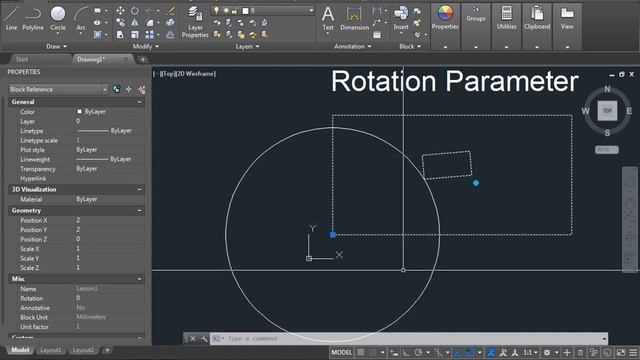Image resolution: width=640 pixels, height=360 pixels.
Task: Click the Array tool icon
Action: (150, 35)
